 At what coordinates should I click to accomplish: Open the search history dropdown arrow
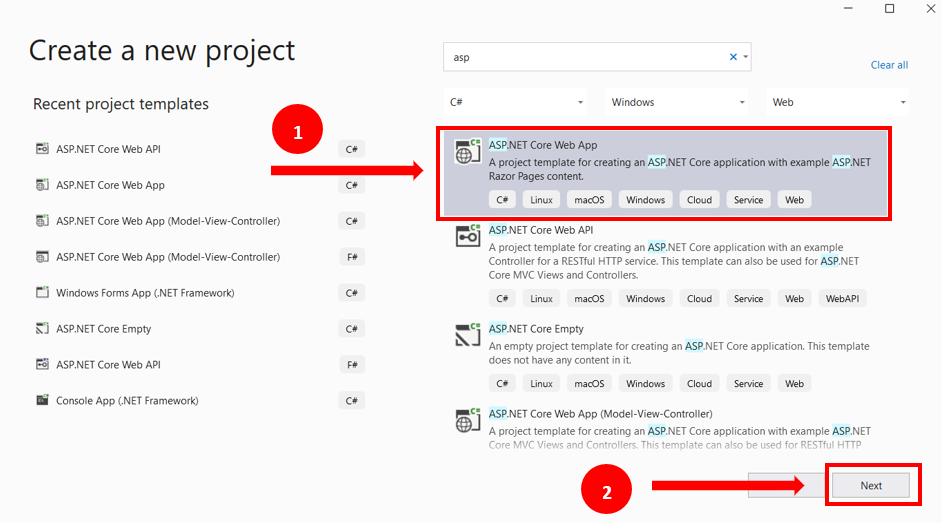point(746,57)
